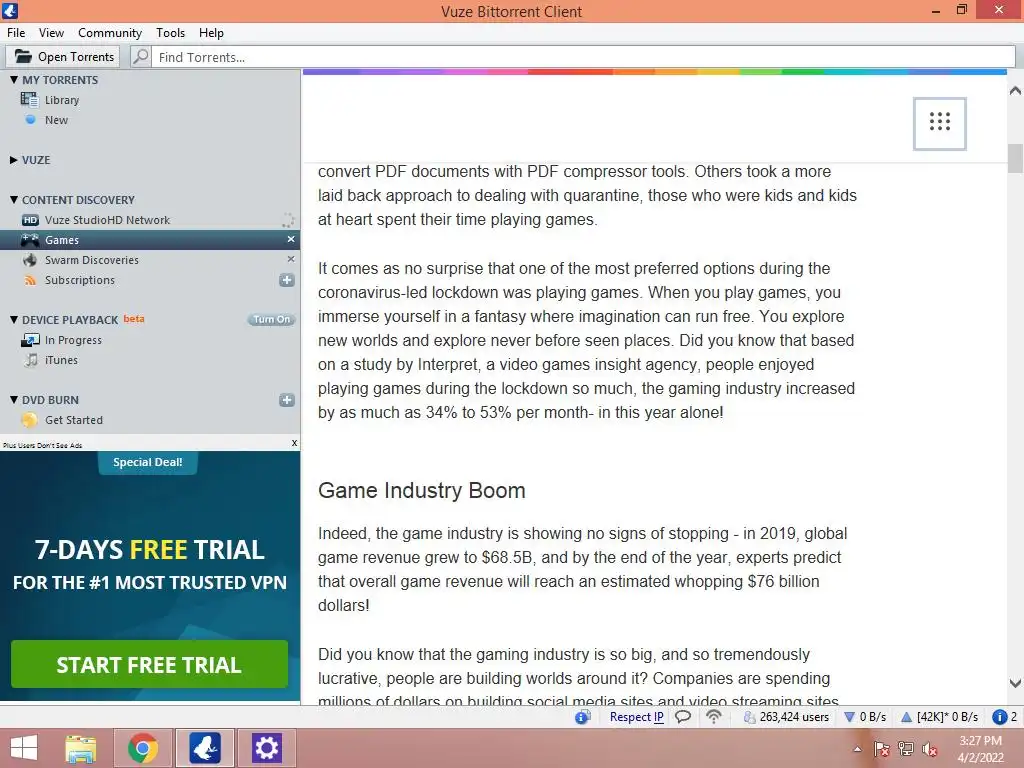Open the Community menu
Image resolution: width=1024 pixels, height=768 pixels.
(x=110, y=33)
